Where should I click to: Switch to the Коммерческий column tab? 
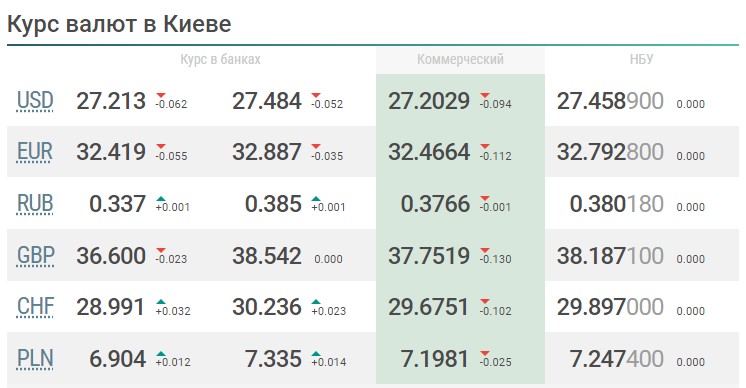click(460, 59)
